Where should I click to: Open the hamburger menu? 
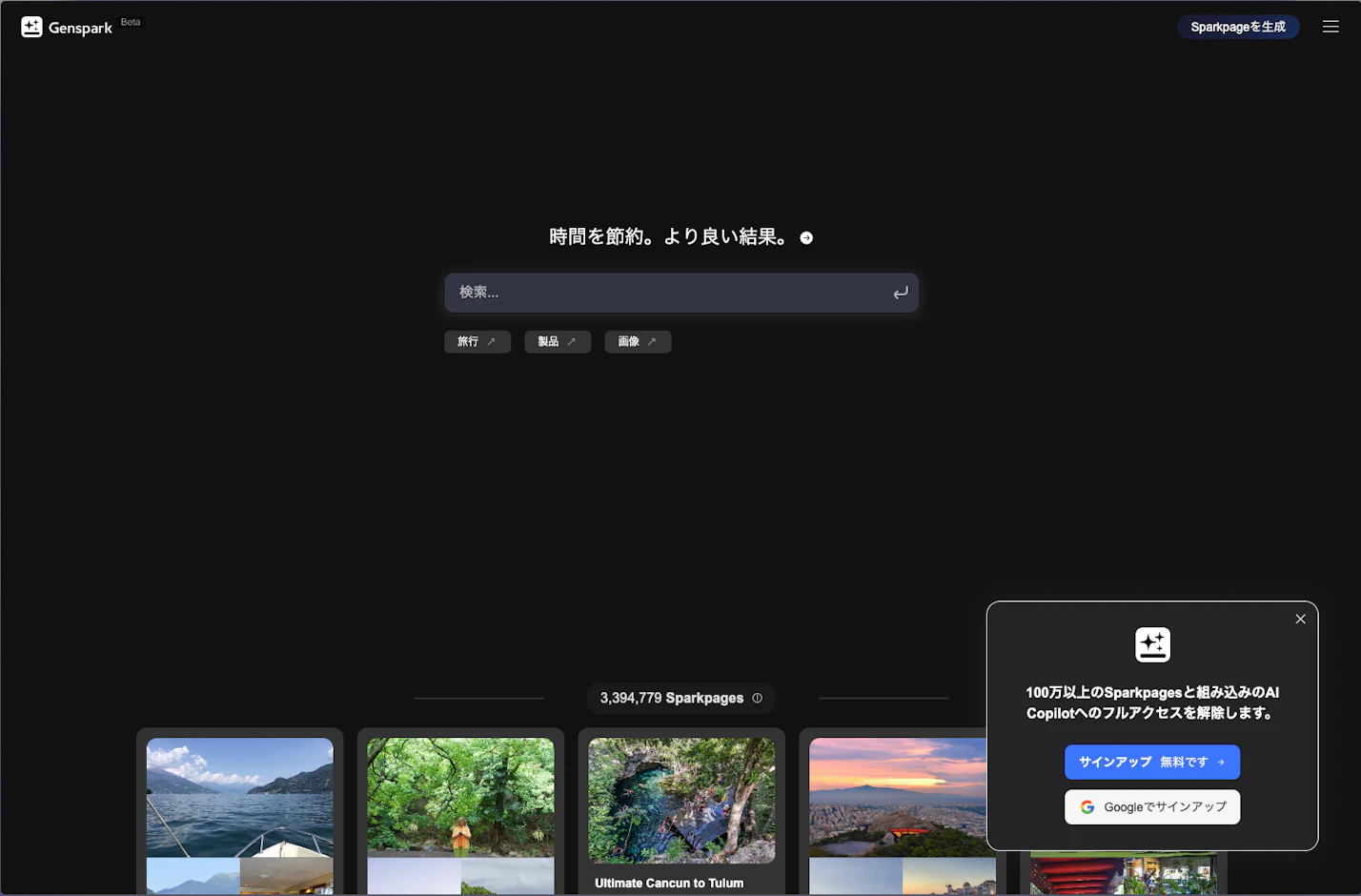(x=1331, y=27)
